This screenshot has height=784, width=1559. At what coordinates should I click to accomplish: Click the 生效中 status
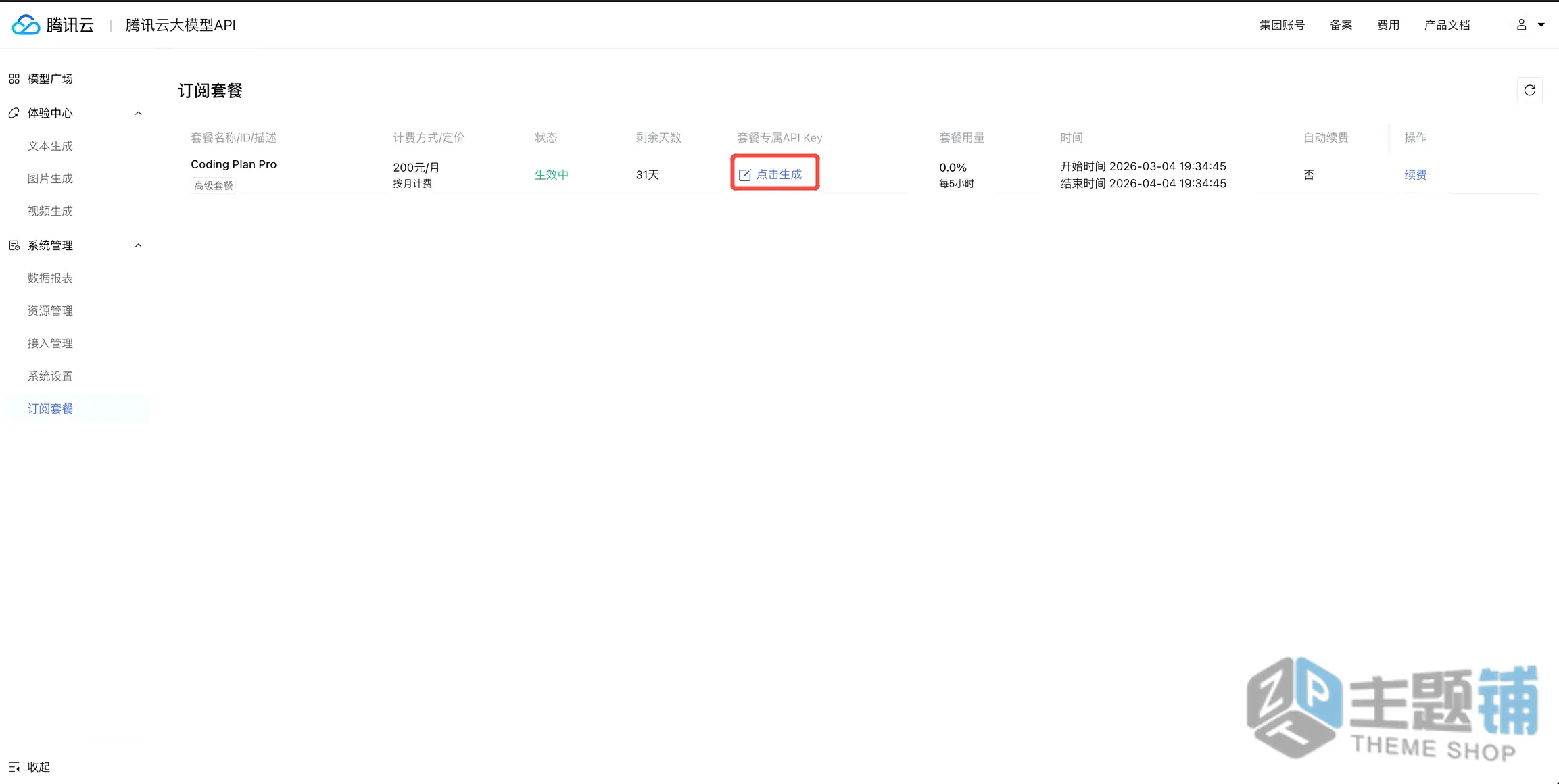tap(551, 174)
